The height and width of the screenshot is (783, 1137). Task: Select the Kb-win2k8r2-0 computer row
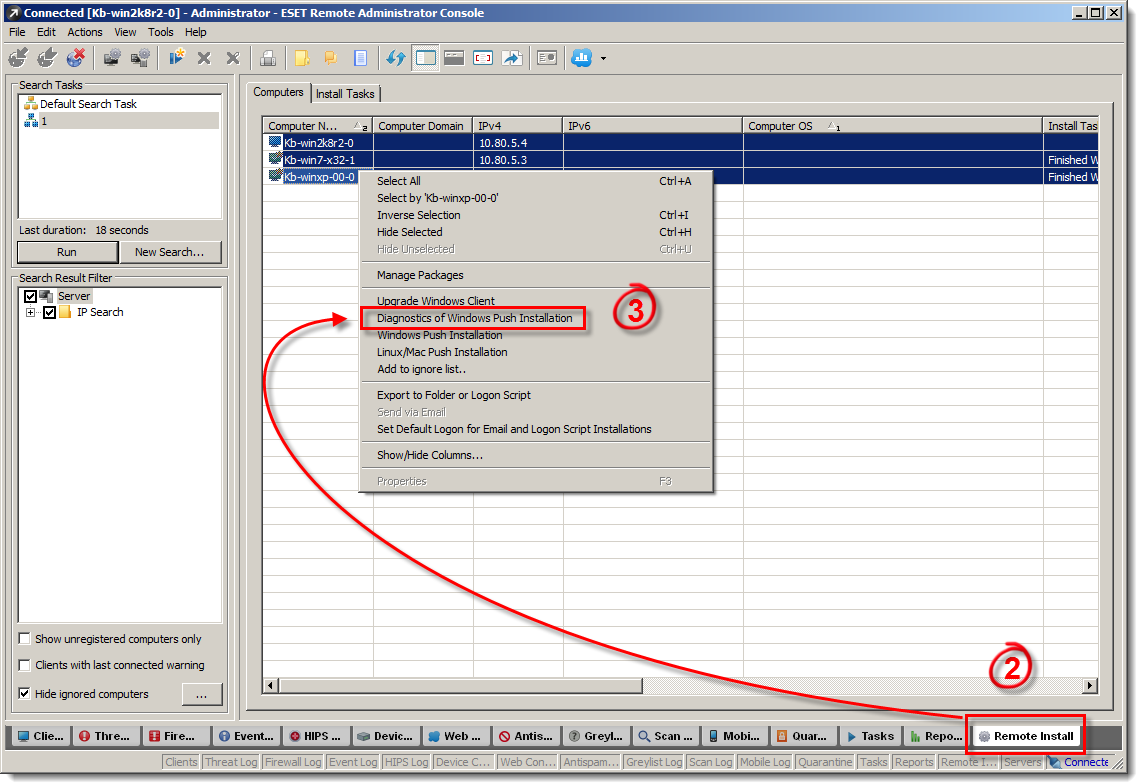(x=680, y=143)
